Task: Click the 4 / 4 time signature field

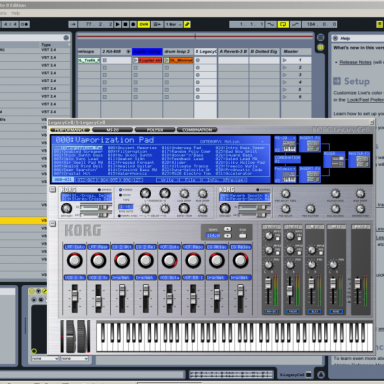Action: click(x=9, y=24)
